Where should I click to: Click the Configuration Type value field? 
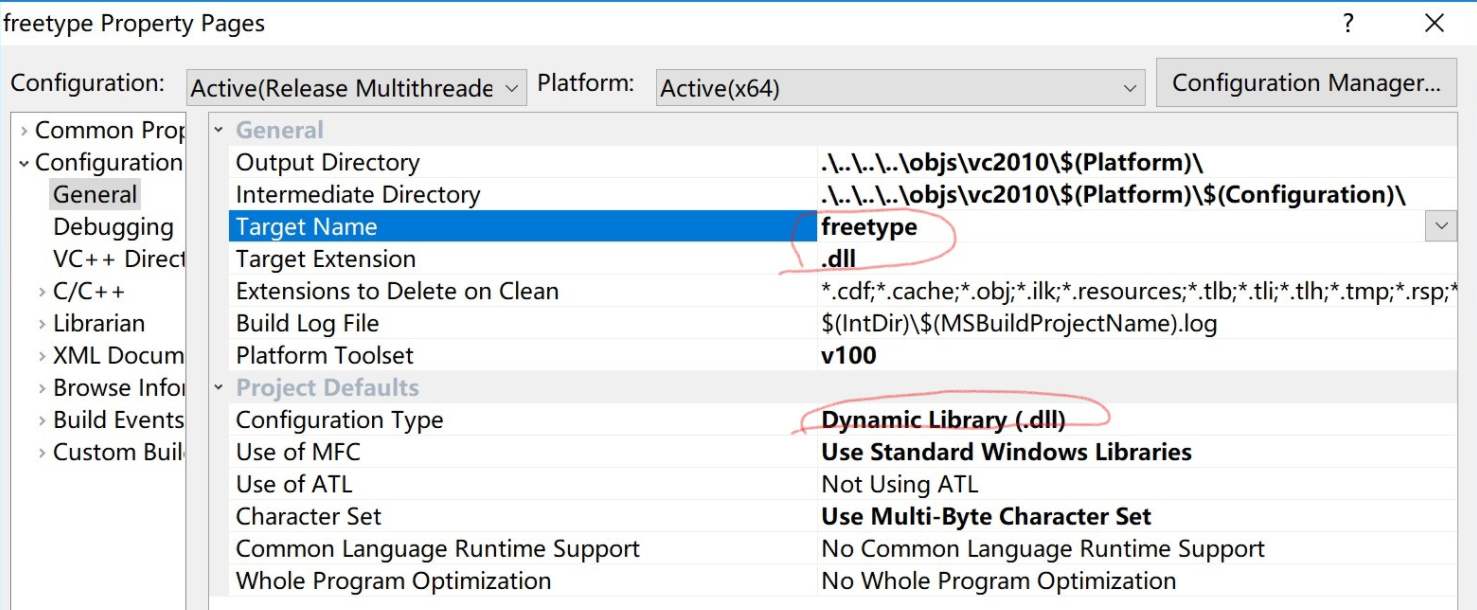click(x=943, y=420)
